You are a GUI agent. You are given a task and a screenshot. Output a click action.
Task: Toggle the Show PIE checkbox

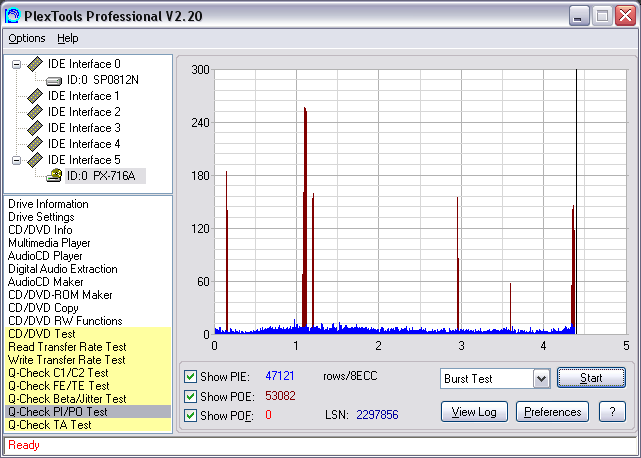(x=190, y=376)
